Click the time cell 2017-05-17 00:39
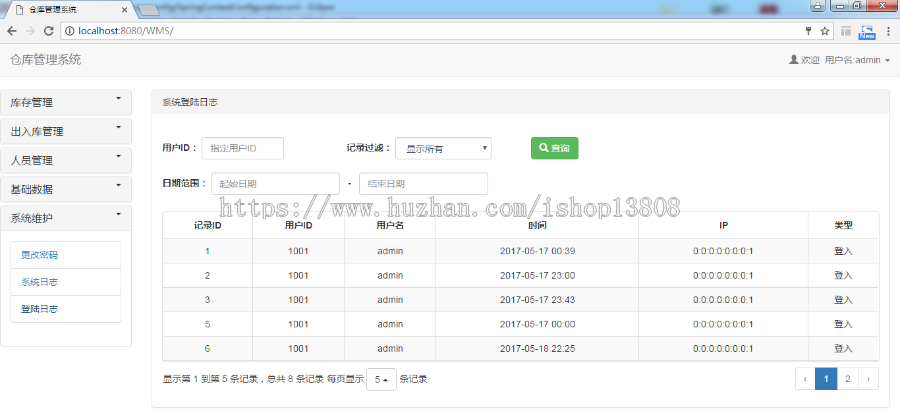900x411 pixels. pos(537,251)
